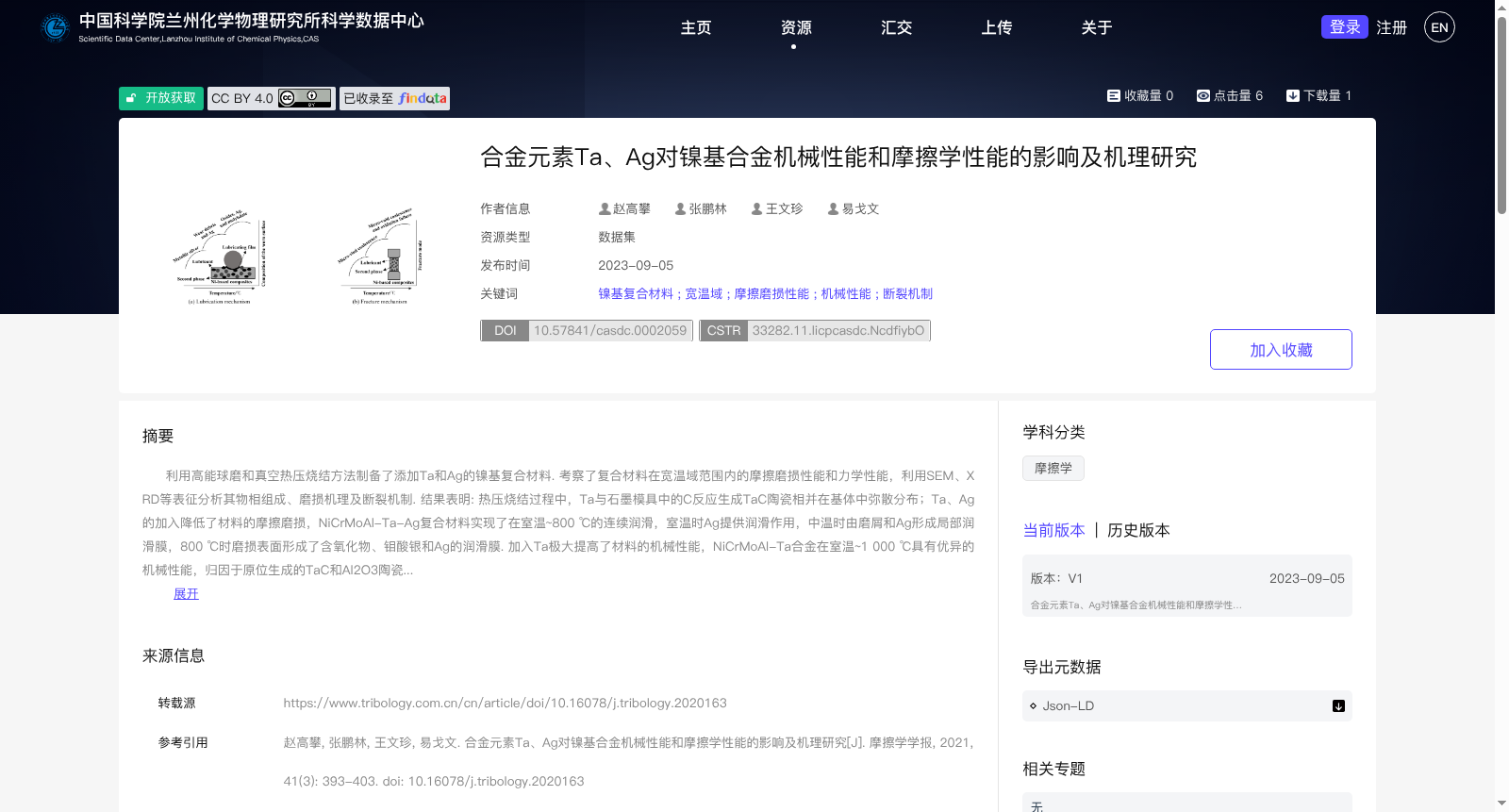This screenshot has width=1509, height=812.
Task: Click the 宽温域 keyword link
Action: 704,293
